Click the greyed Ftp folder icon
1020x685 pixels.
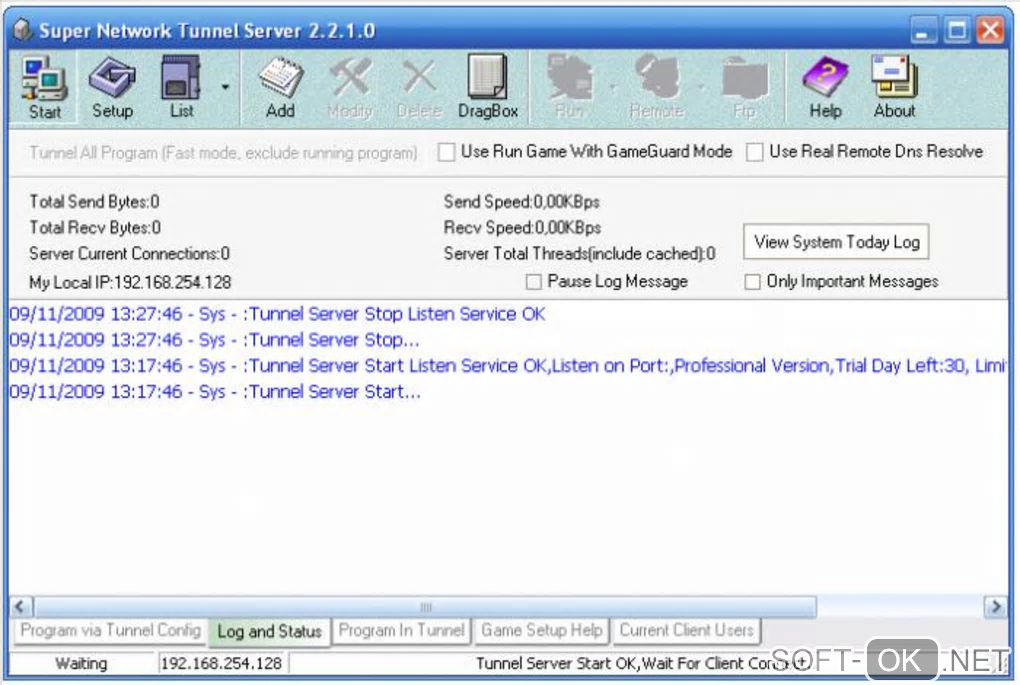745,88
